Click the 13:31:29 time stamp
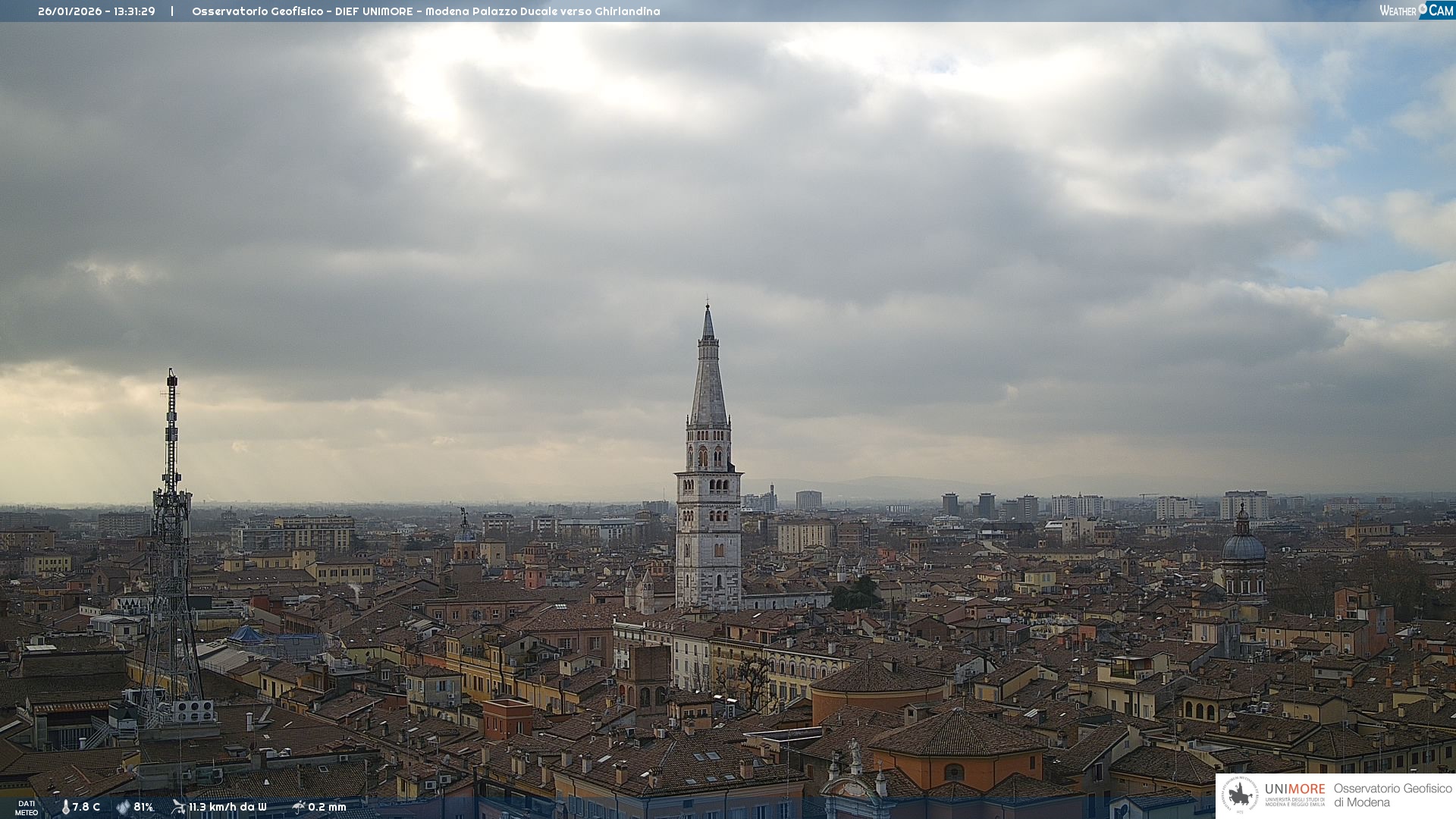 (x=135, y=11)
